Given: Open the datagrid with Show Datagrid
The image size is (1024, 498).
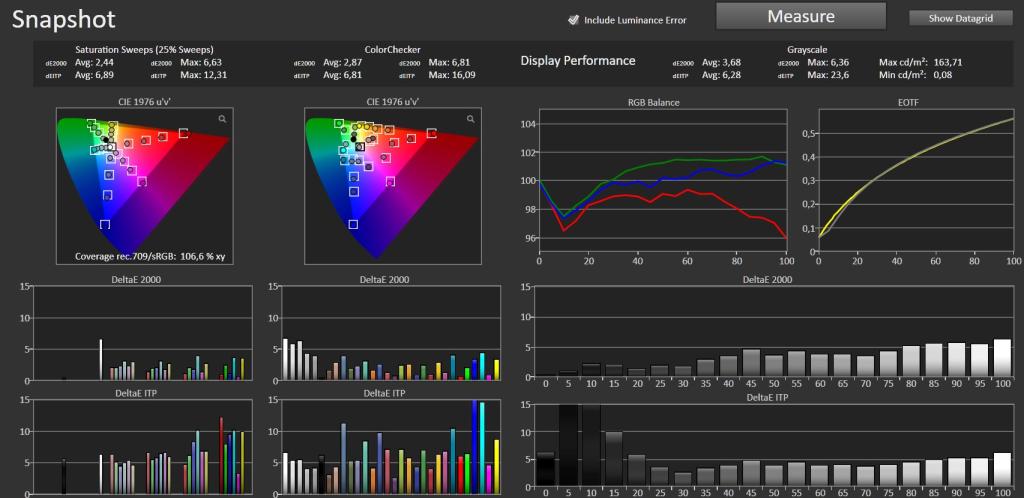Looking at the screenshot, I should point(961,18).
